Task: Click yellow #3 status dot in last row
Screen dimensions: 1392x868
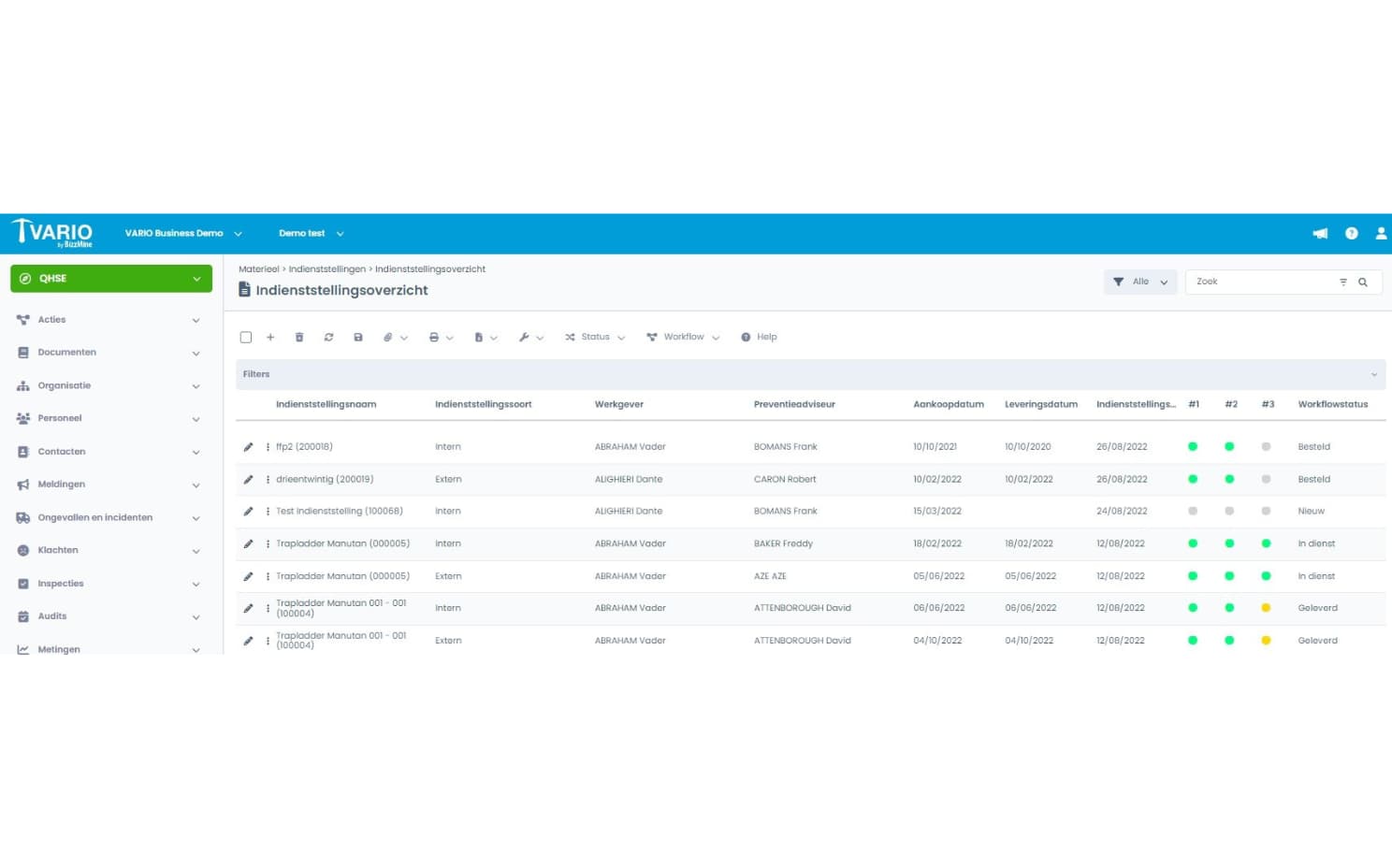Action: 1266,641
